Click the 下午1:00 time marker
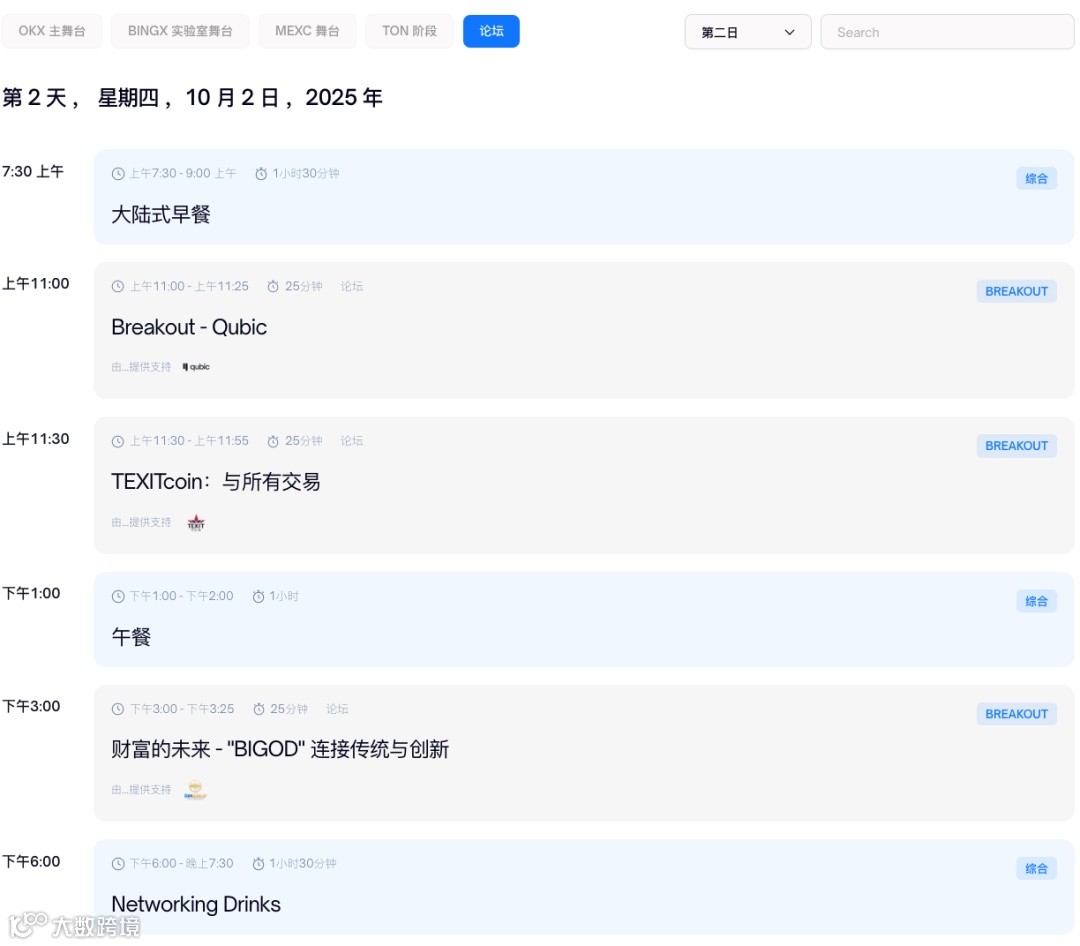Image resolution: width=1080 pixels, height=946 pixels. [31, 593]
